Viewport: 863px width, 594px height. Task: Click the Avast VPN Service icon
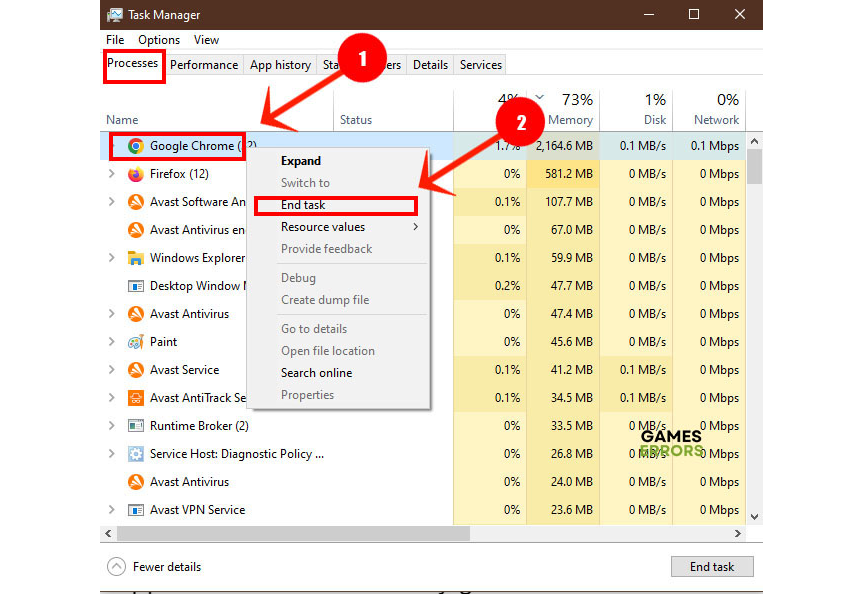tap(135, 510)
